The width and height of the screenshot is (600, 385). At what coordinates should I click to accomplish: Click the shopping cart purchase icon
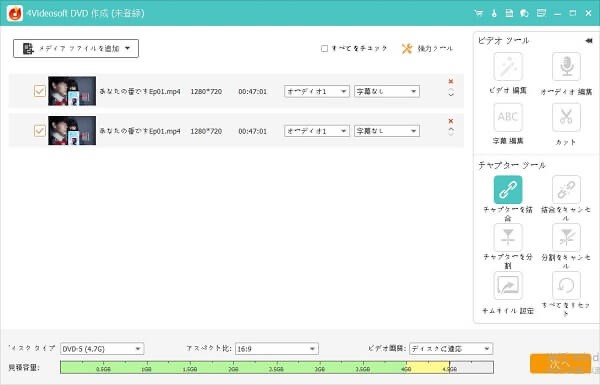click(478, 13)
